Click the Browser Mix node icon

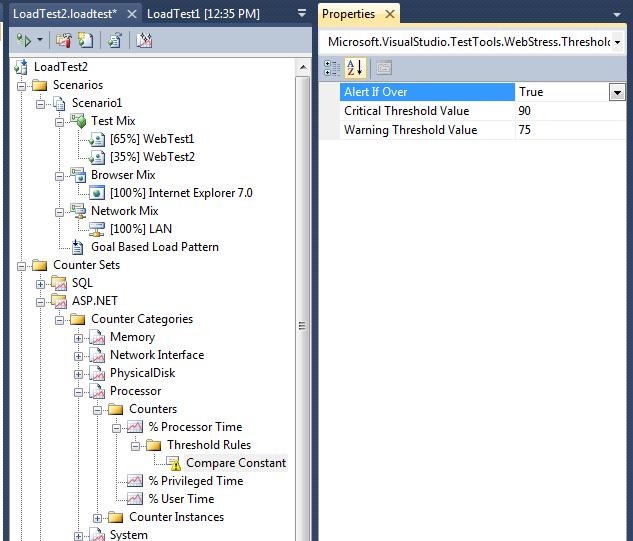pyautogui.click(x=78, y=175)
